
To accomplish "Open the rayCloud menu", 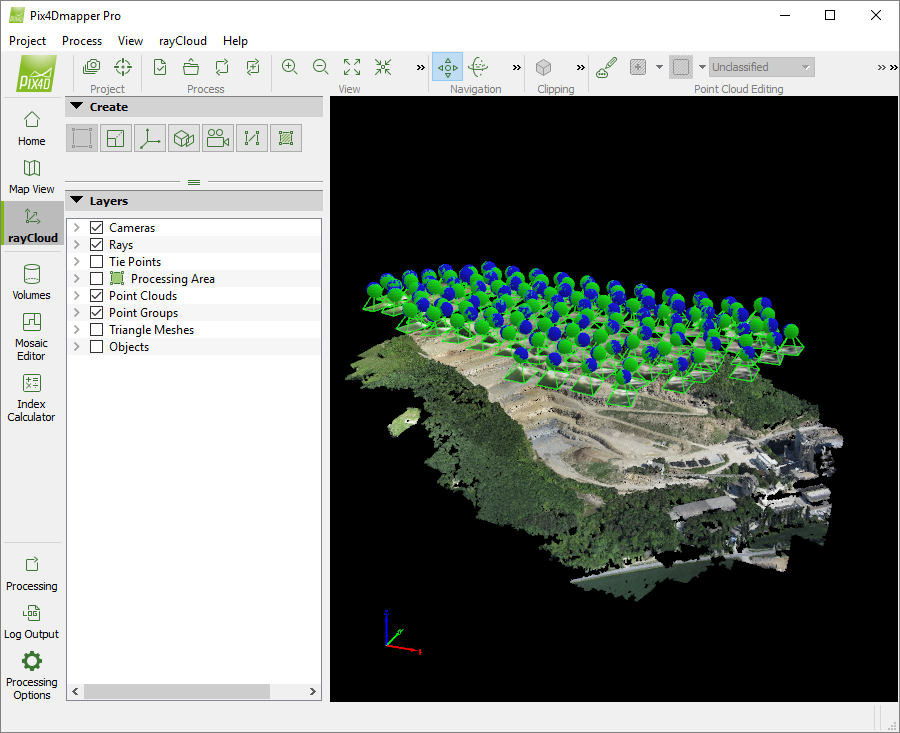I will coord(182,41).
